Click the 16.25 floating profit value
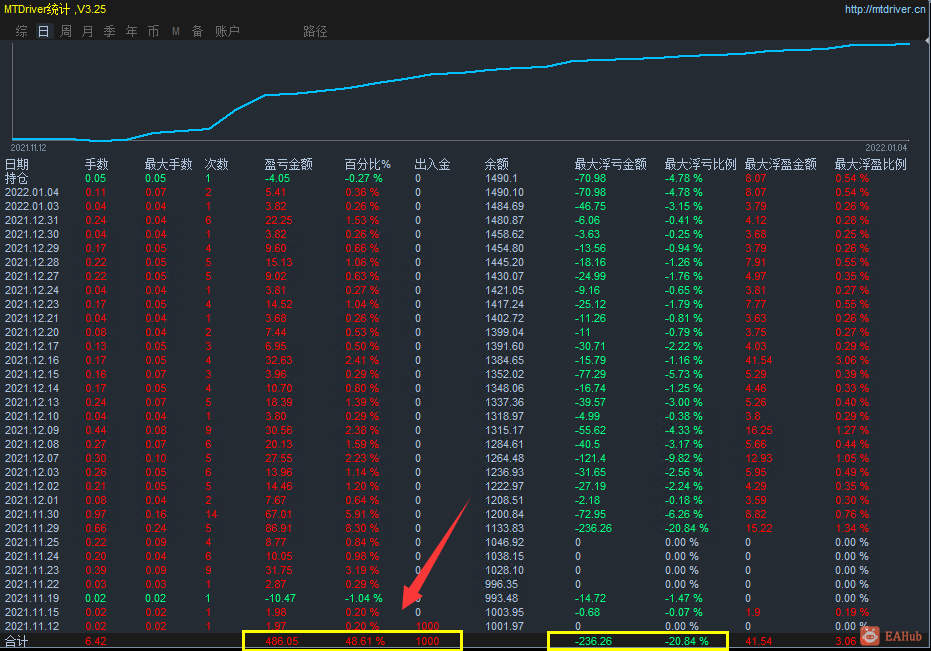Screen dimensions: 931x651 pyautogui.click(x=759, y=431)
